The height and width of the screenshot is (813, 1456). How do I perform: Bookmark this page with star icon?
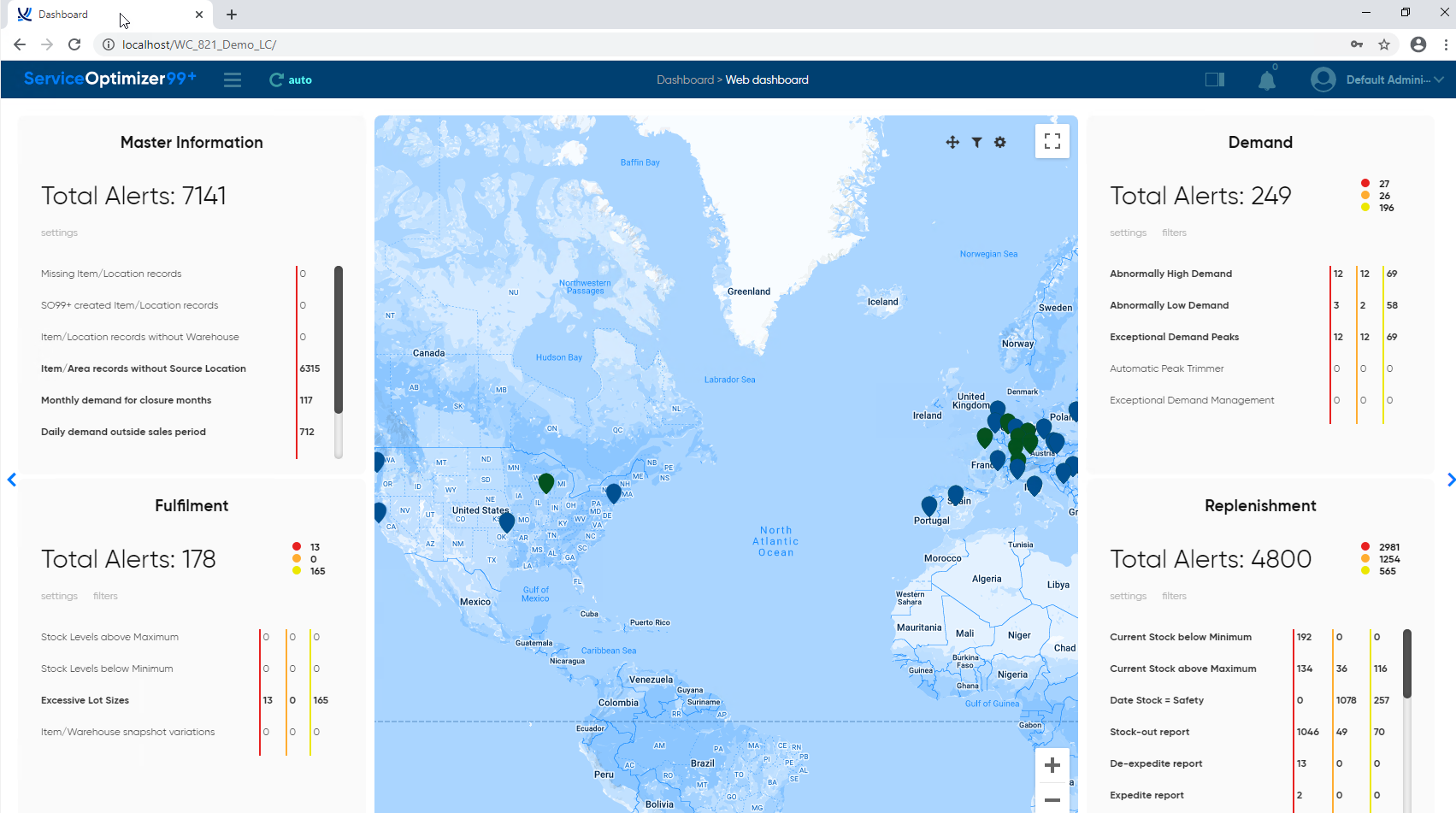1384,44
